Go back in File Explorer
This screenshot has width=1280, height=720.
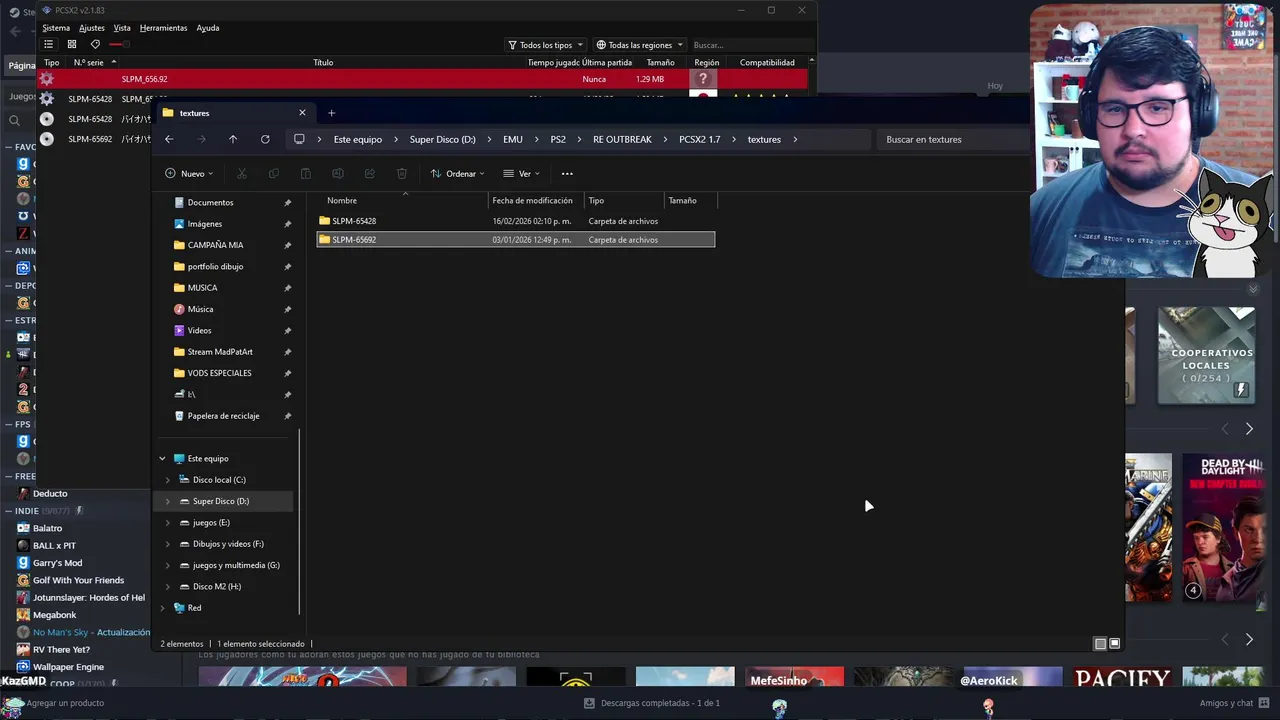(x=169, y=139)
